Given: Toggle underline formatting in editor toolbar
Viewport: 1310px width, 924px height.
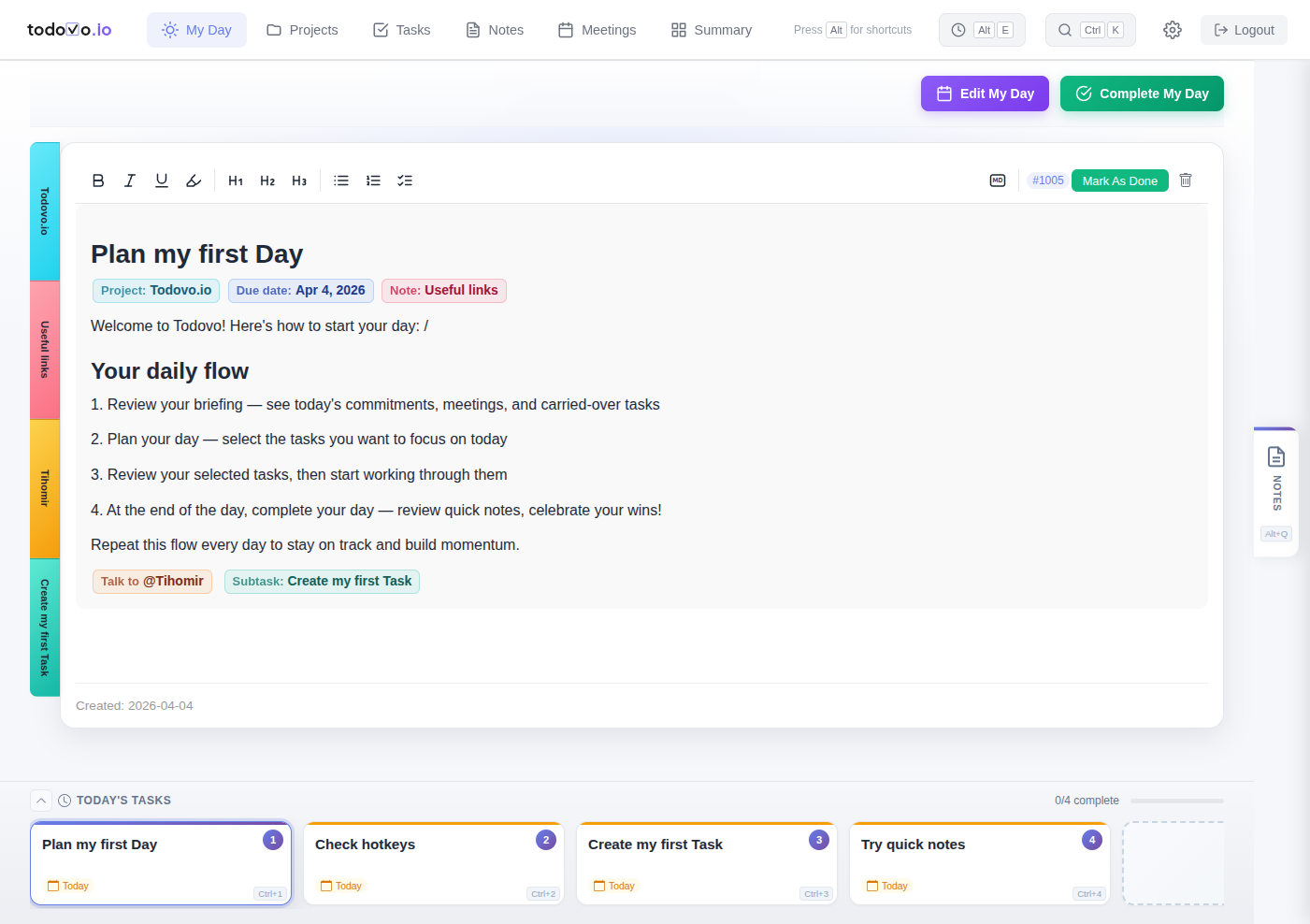Looking at the screenshot, I should tap(162, 180).
